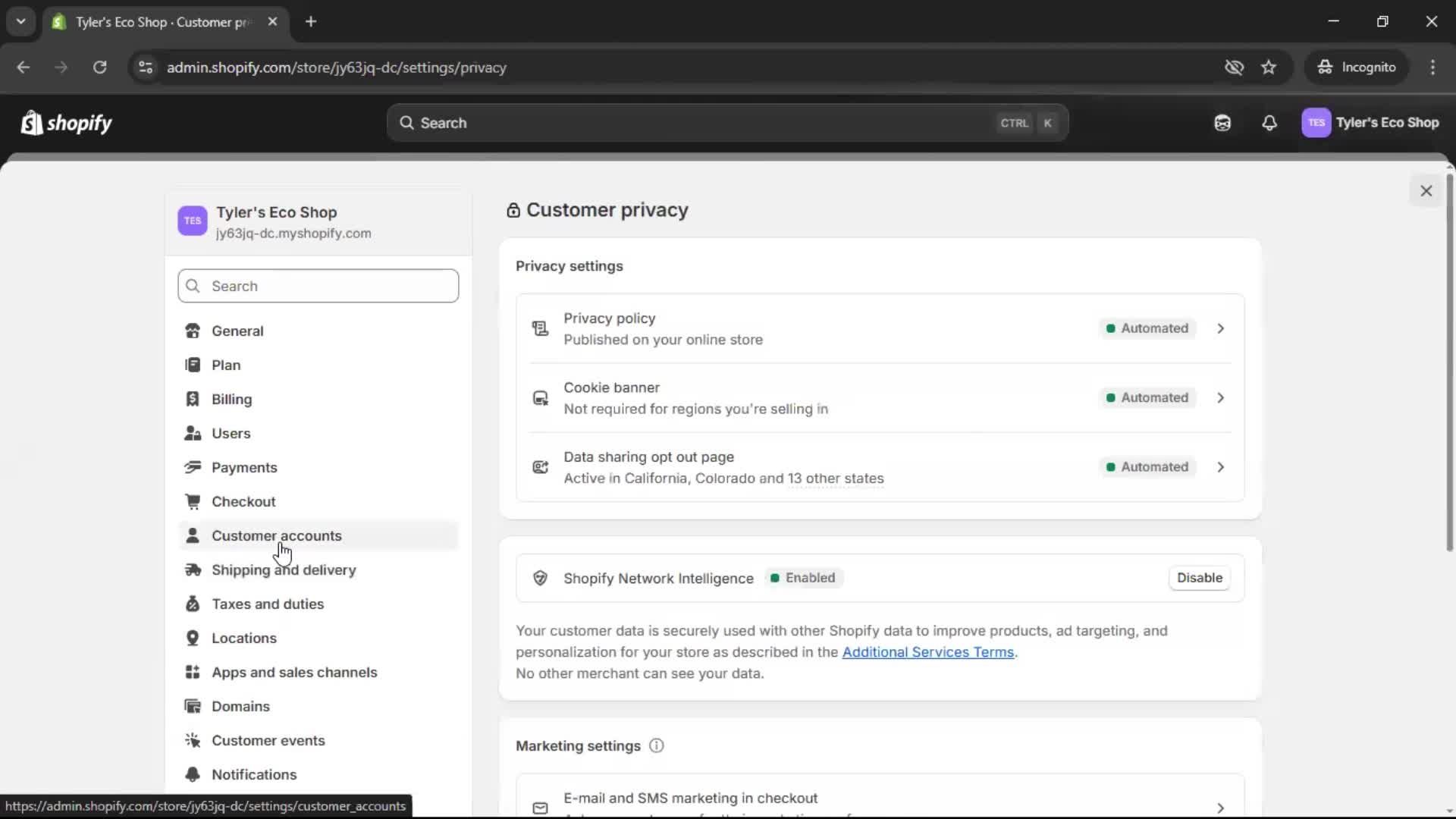Click the Notifications bell icon in sidebar
This screenshot has width=1456, height=819.
[193, 774]
